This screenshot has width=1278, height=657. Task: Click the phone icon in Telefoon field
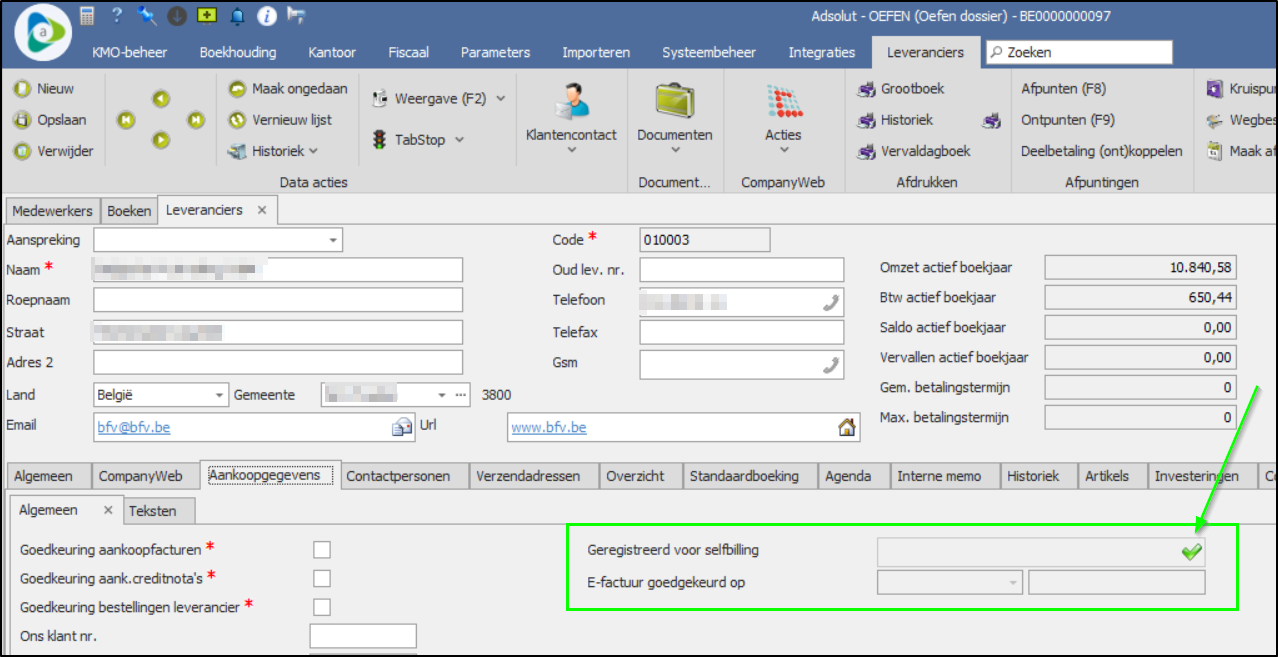point(830,303)
